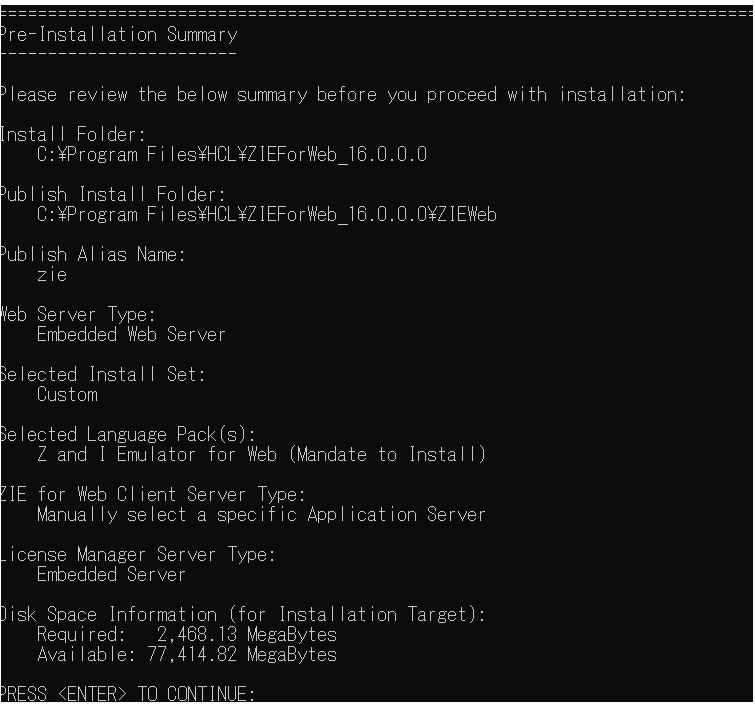Select the Publish Install Folder label

click(112, 195)
